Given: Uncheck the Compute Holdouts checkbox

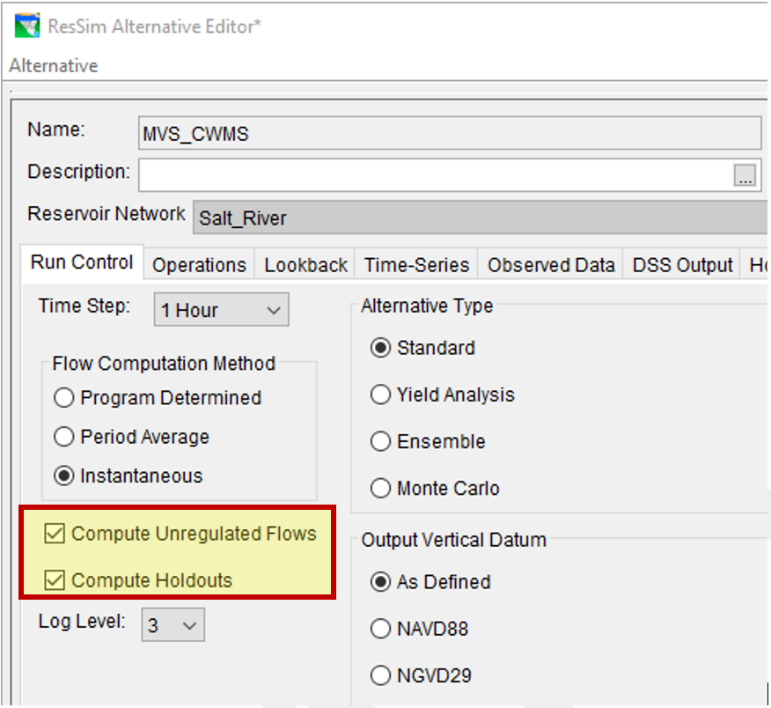Looking at the screenshot, I should (x=55, y=580).
